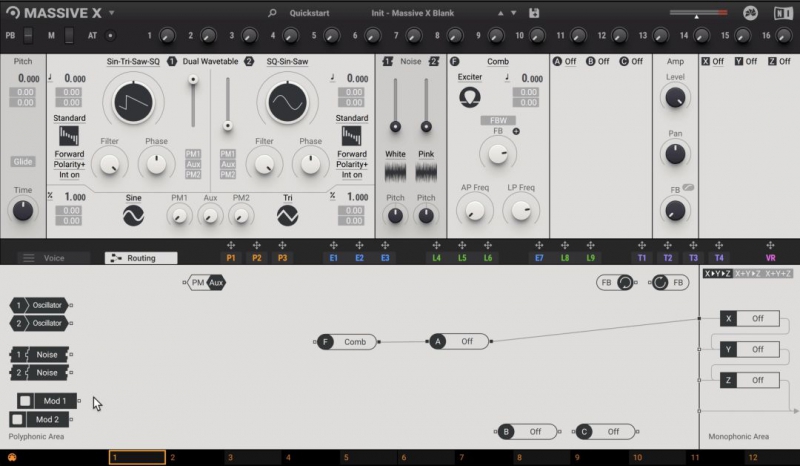Click the PM Aux routing node
Viewport: 800px width, 466px height.
207,282
